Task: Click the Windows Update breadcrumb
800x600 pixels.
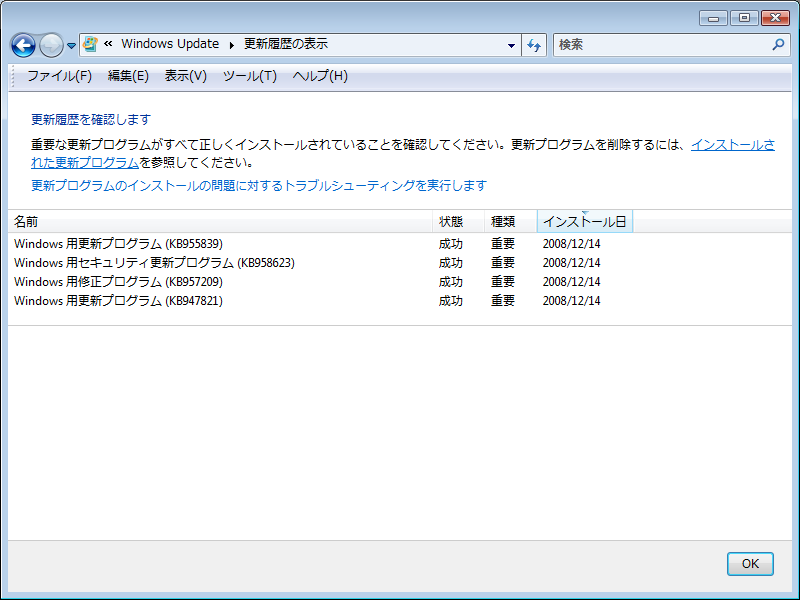Action: click(170, 44)
